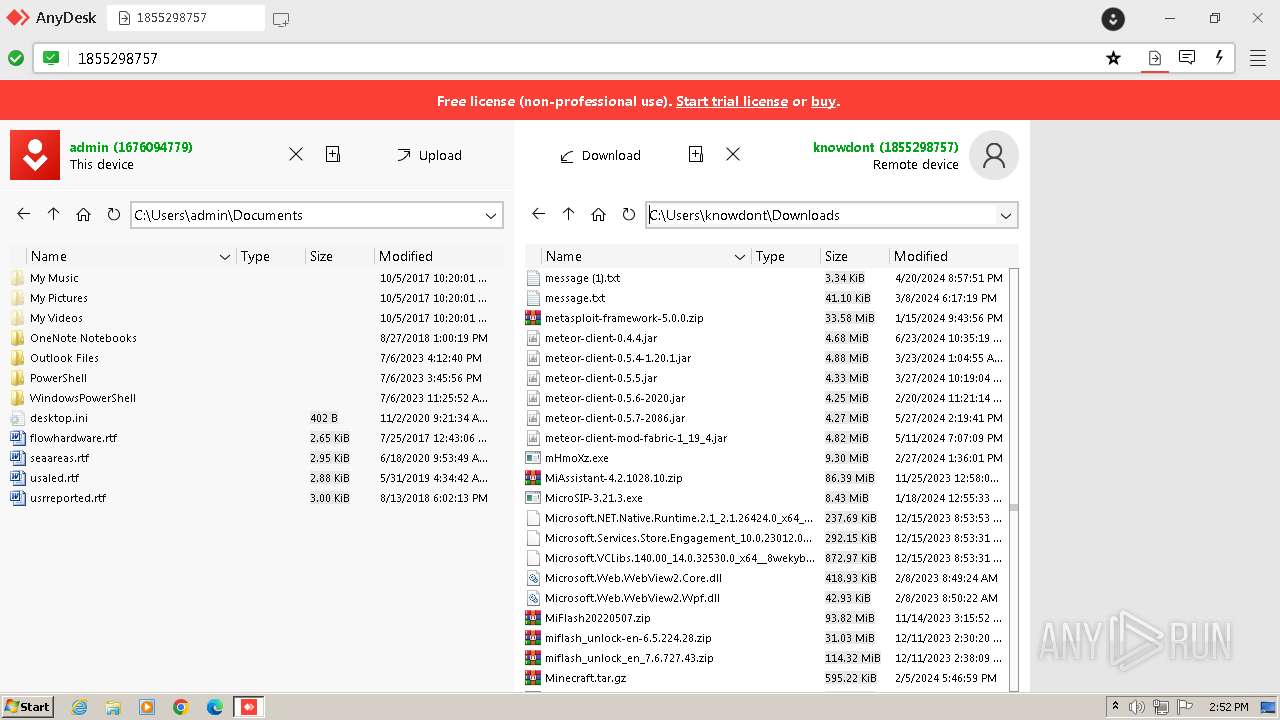Go back in remote file panel
1280x720 pixels.
pos(539,214)
